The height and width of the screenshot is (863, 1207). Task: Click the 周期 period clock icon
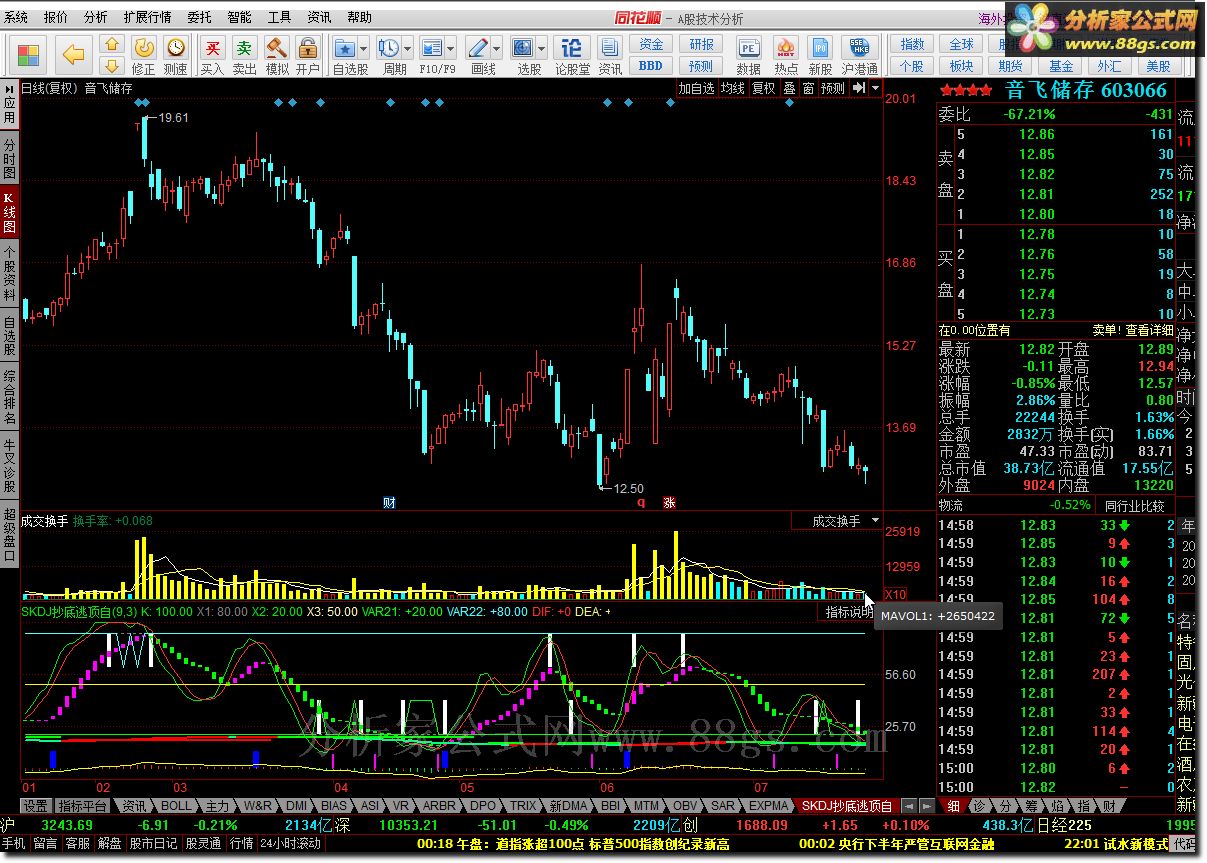point(390,47)
